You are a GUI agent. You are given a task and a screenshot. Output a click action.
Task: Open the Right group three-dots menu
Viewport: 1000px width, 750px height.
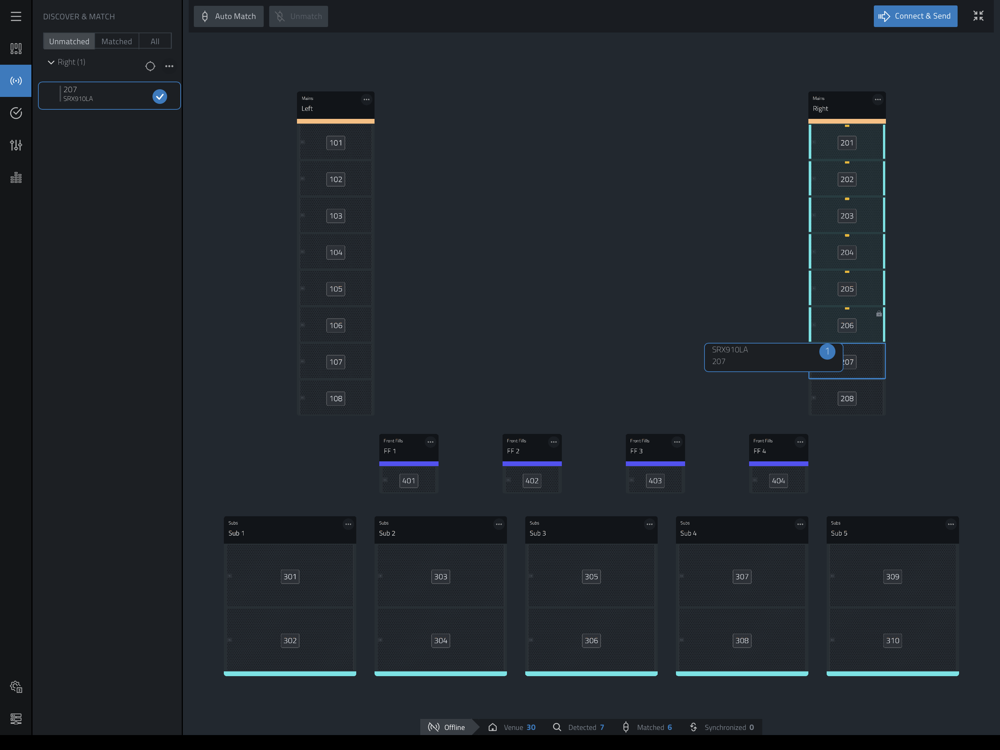tap(169, 66)
